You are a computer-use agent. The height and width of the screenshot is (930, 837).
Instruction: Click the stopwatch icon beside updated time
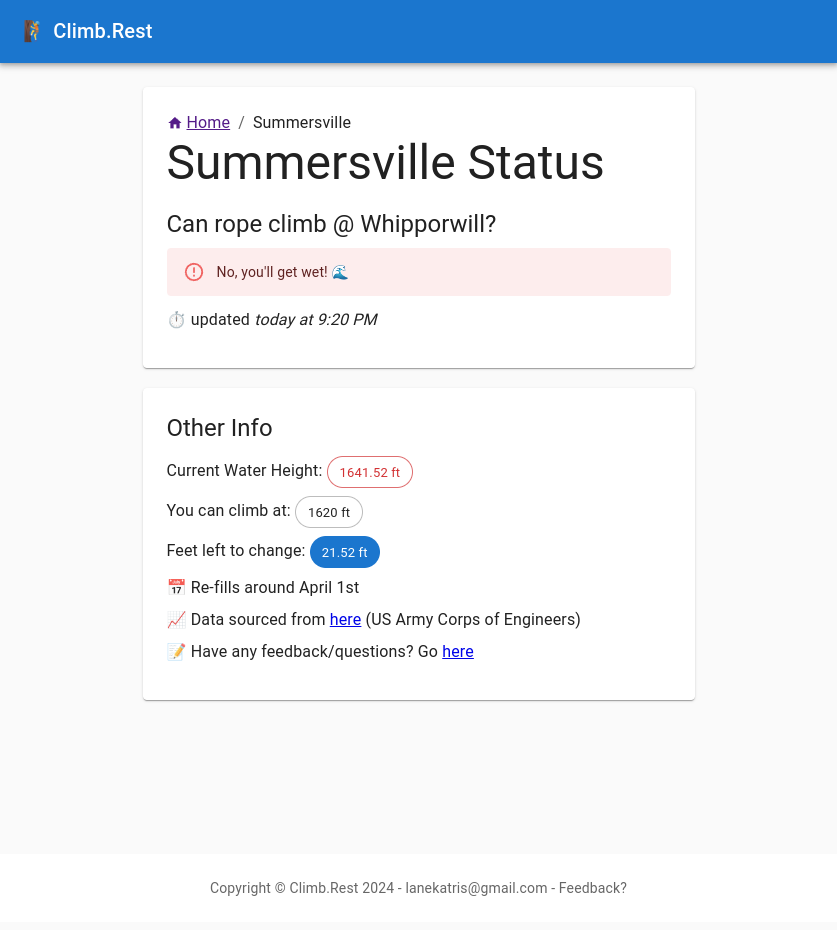point(176,320)
